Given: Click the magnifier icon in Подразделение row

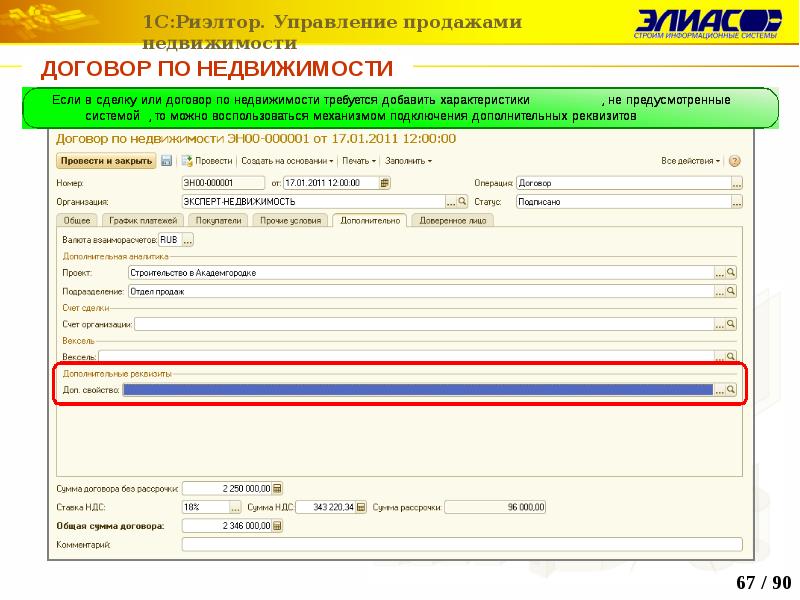Looking at the screenshot, I should click(x=731, y=291).
